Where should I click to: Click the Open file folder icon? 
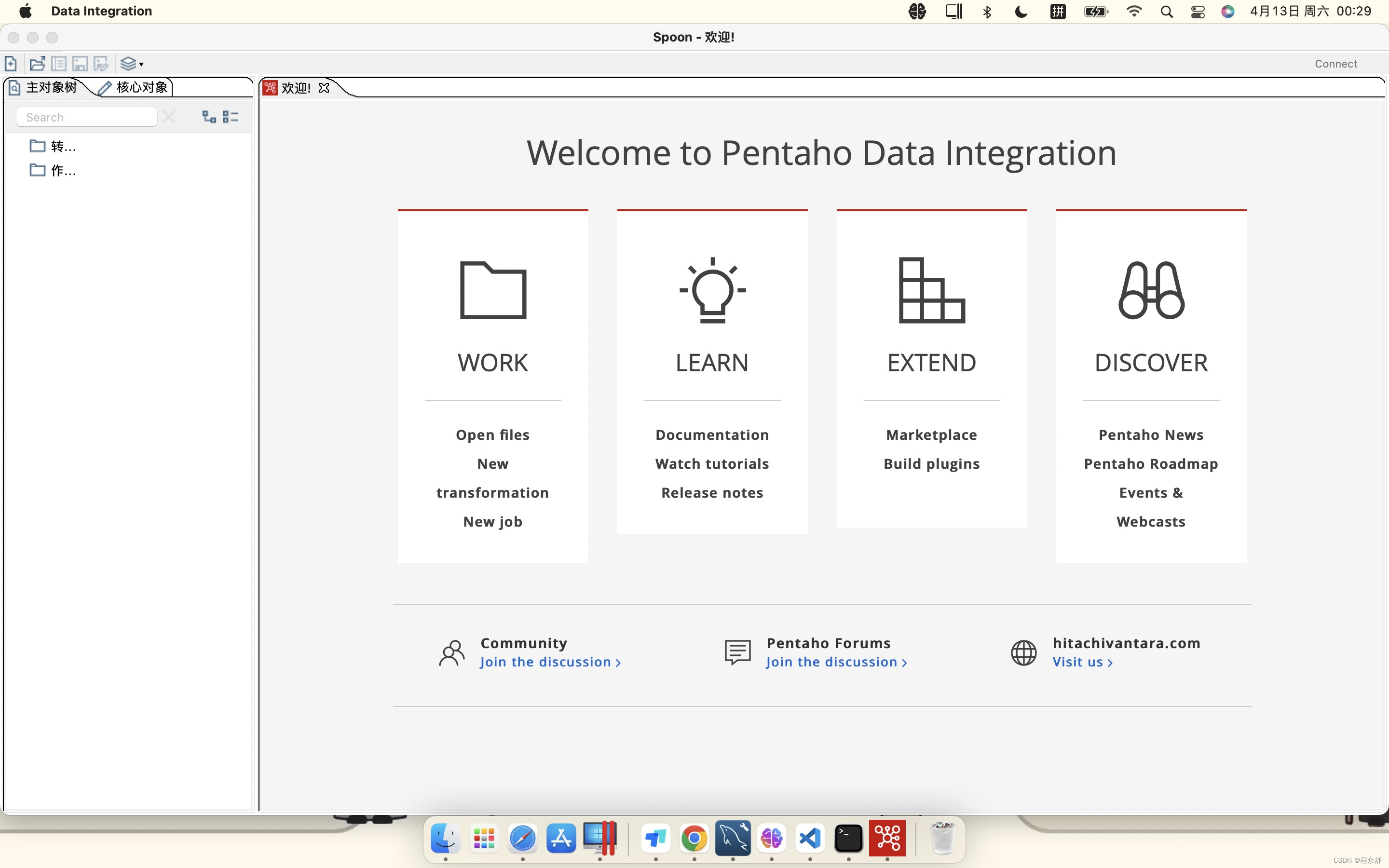coord(37,64)
